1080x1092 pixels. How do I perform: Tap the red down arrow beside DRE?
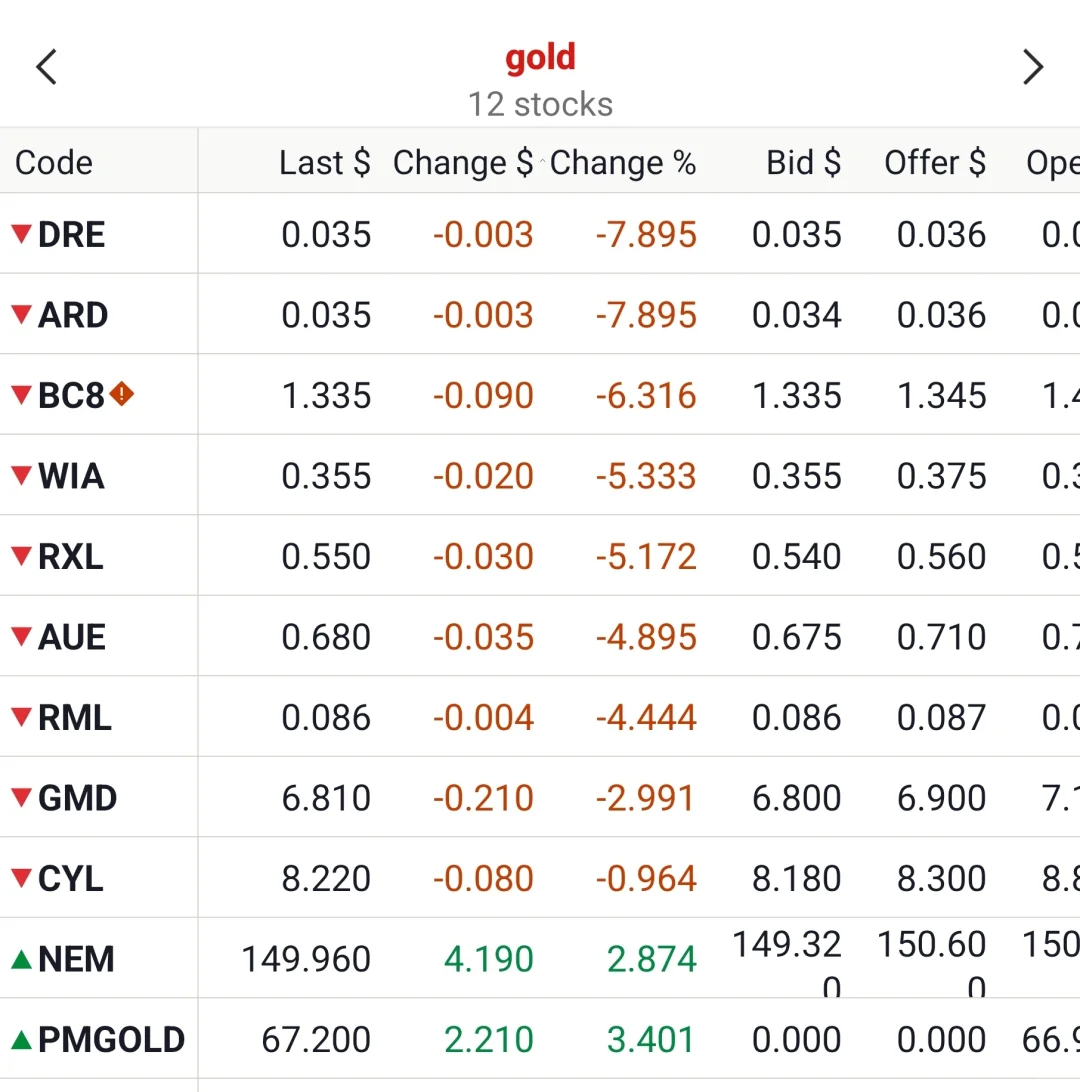22,234
